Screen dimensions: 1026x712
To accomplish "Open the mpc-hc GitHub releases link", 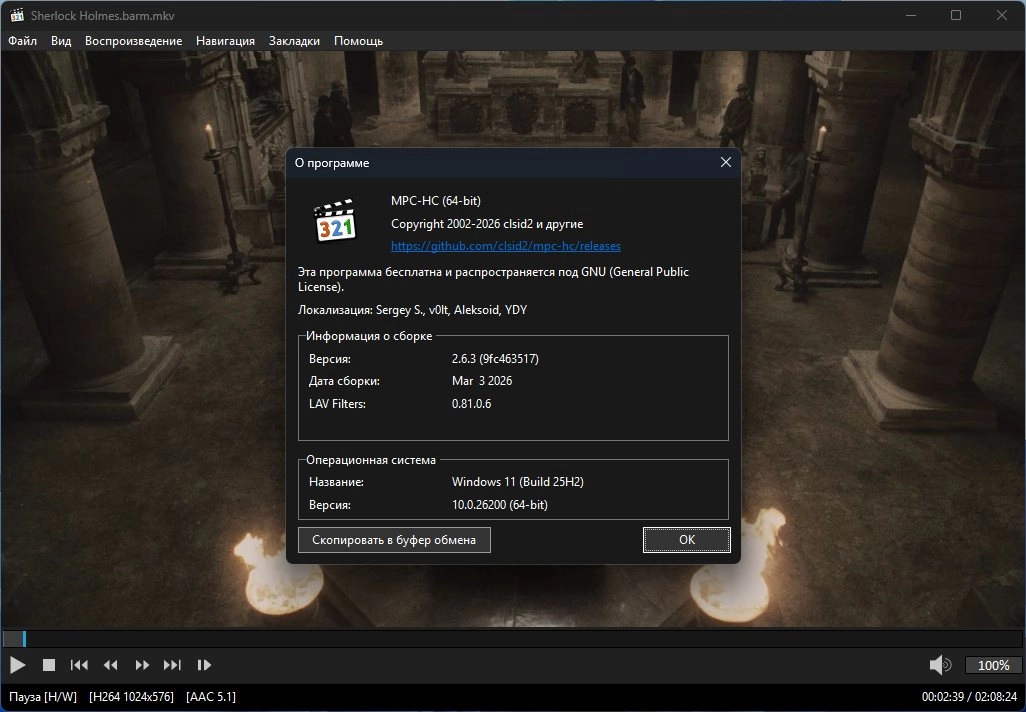I will [506, 246].
